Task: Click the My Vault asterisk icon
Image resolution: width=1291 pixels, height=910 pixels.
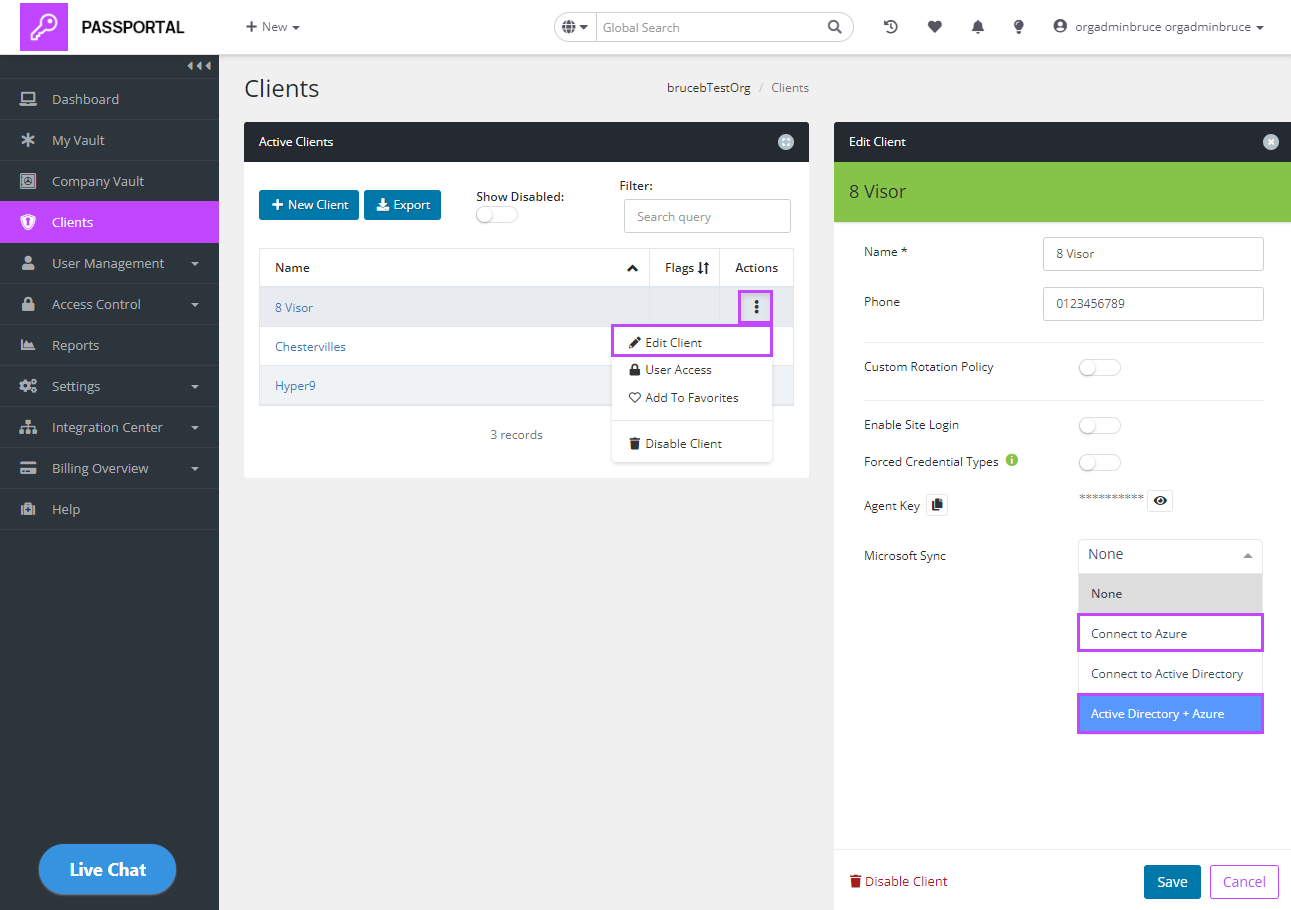Action: (x=28, y=140)
